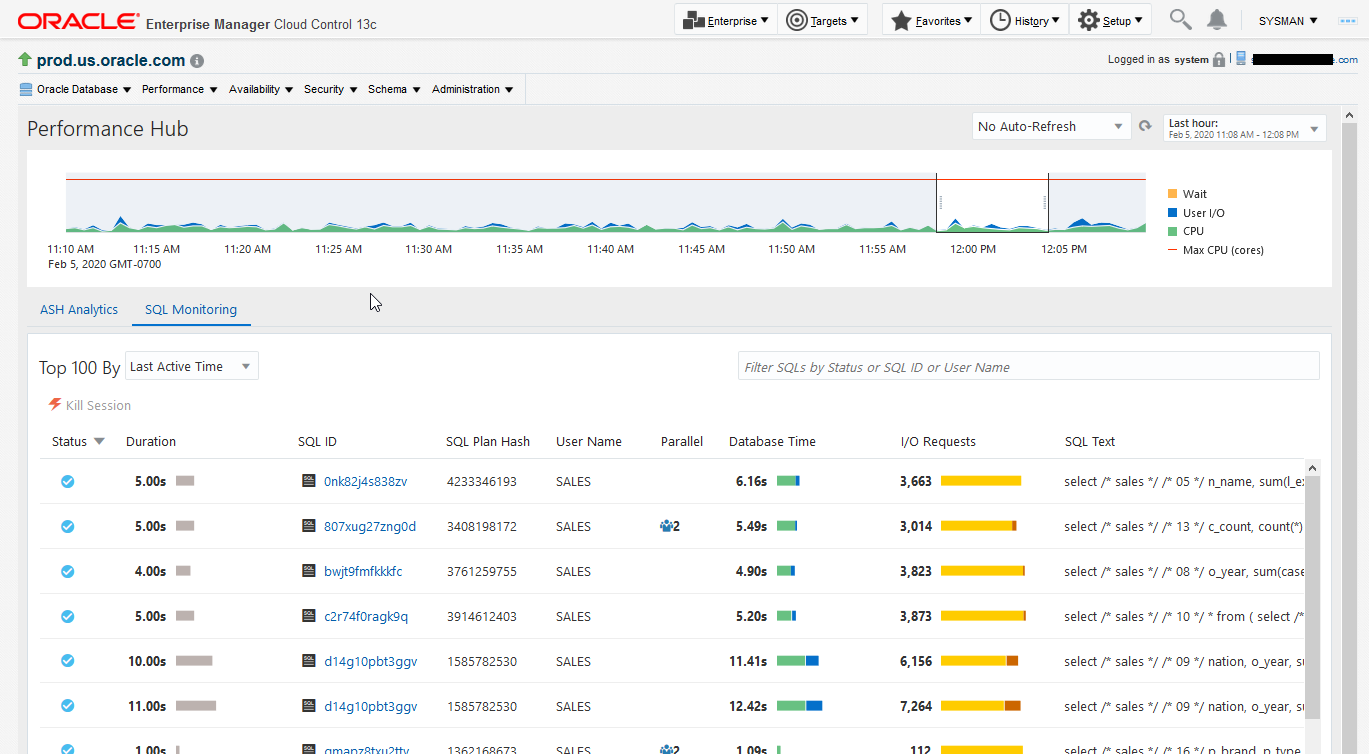1369x754 pixels.
Task: Click SQL icon beside bwjt9fmfkkkfc
Action: pyautogui.click(x=309, y=571)
